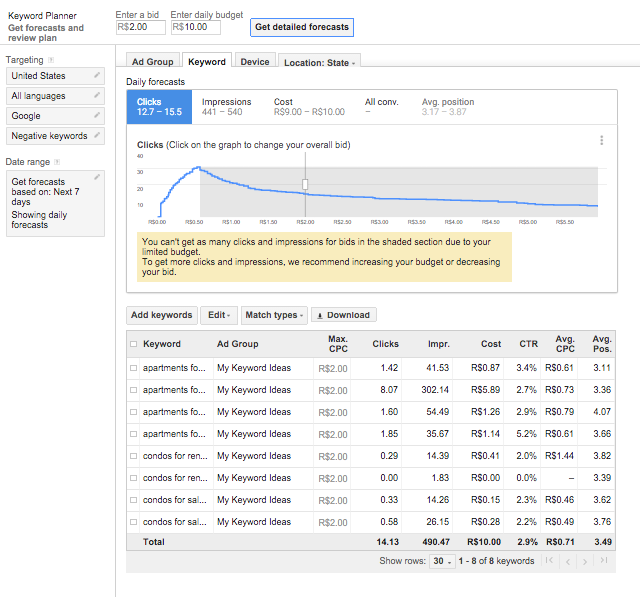The image size is (640, 597).
Task: Switch to the Ad Group tab
Action: tap(153, 60)
